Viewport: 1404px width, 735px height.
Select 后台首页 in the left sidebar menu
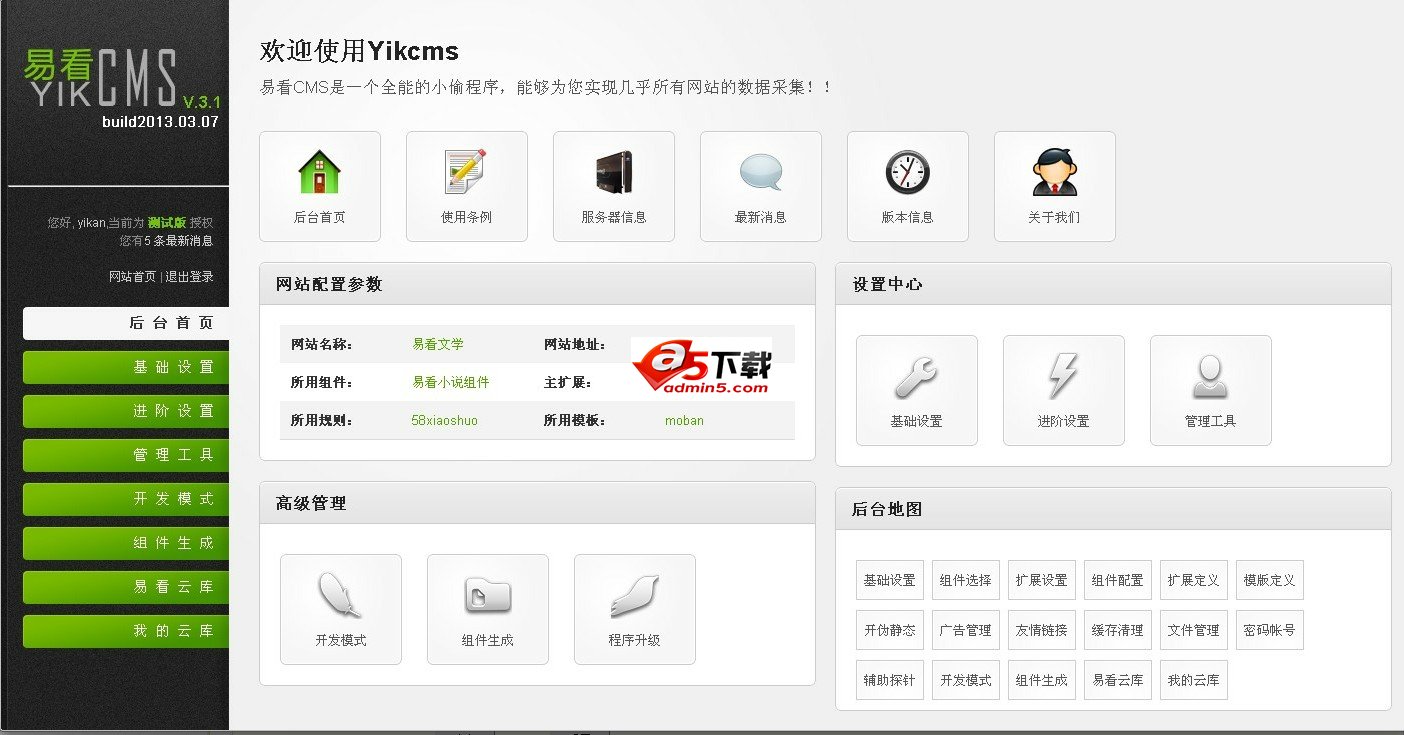(126, 323)
